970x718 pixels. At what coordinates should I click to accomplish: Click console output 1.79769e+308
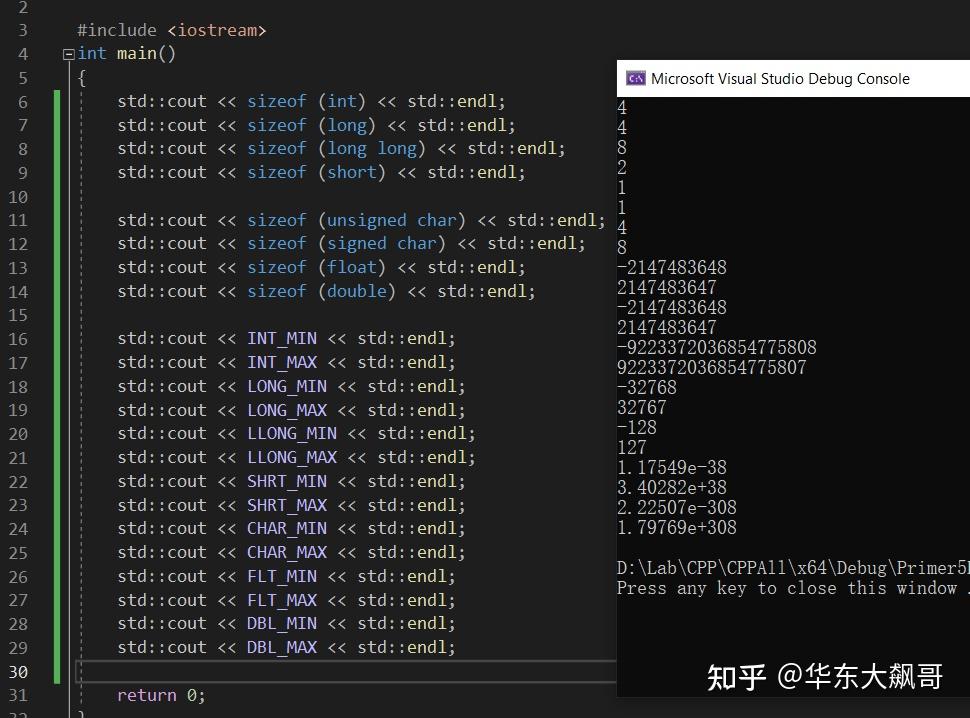(677, 528)
